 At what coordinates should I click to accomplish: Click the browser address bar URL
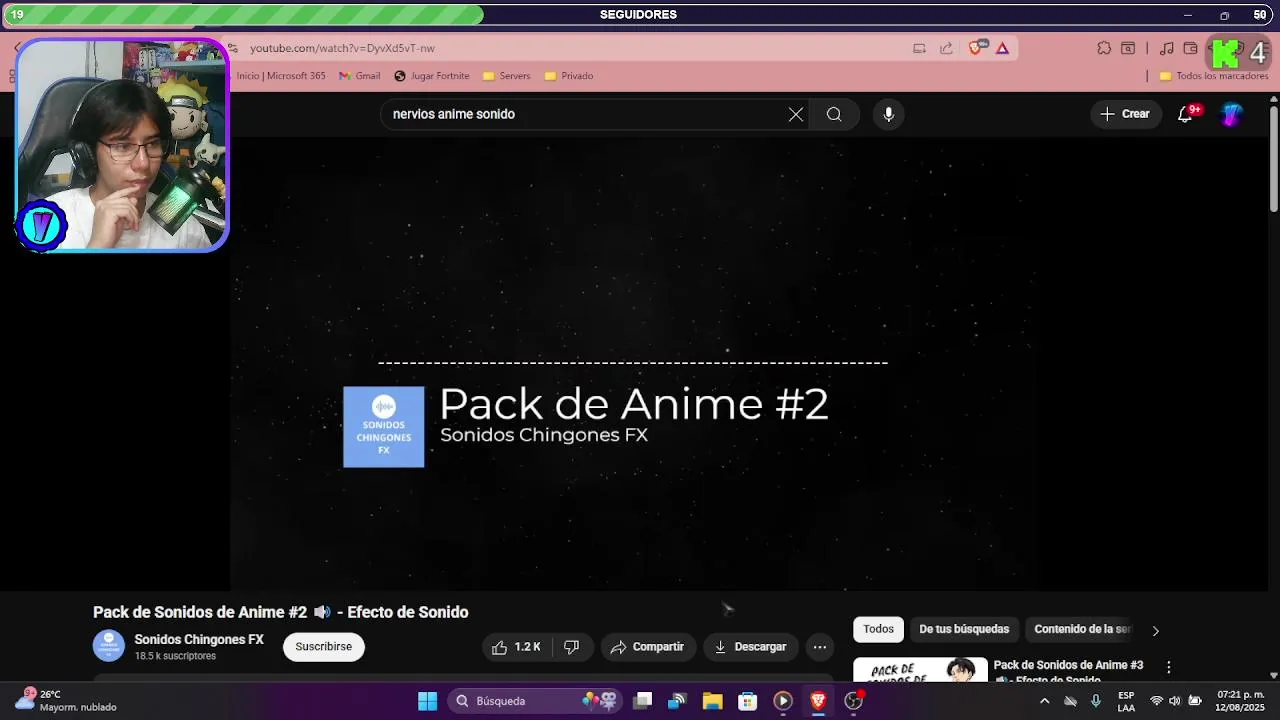[342, 48]
